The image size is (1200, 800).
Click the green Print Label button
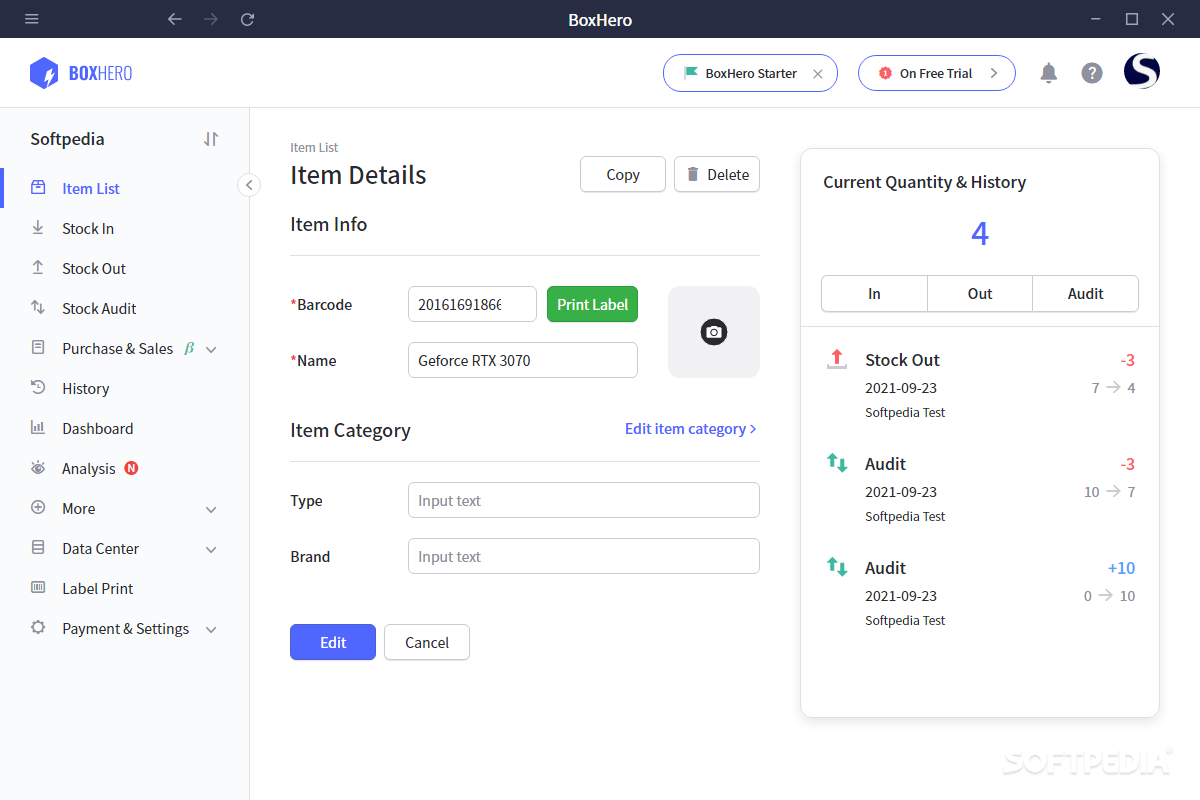[592, 304]
